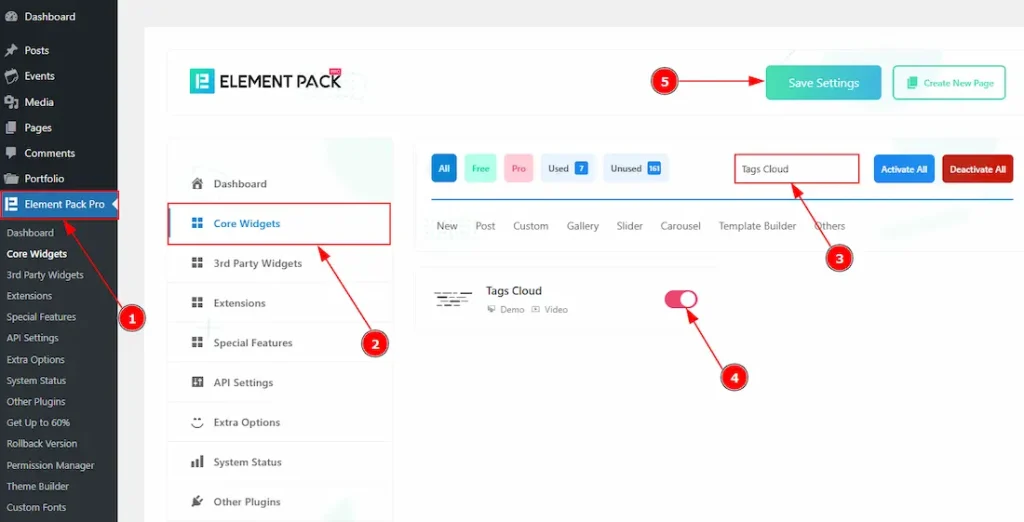Open Custom Fonts sidebar link
This screenshot has width=1024, height=522.
click(x=36, y=507)
